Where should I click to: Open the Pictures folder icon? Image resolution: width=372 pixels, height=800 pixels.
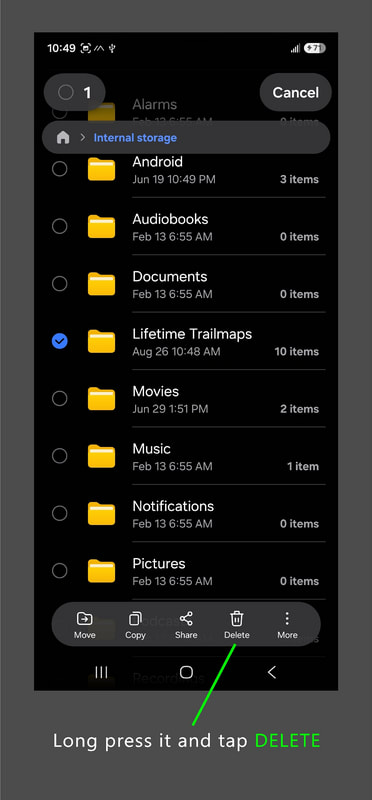101,571
